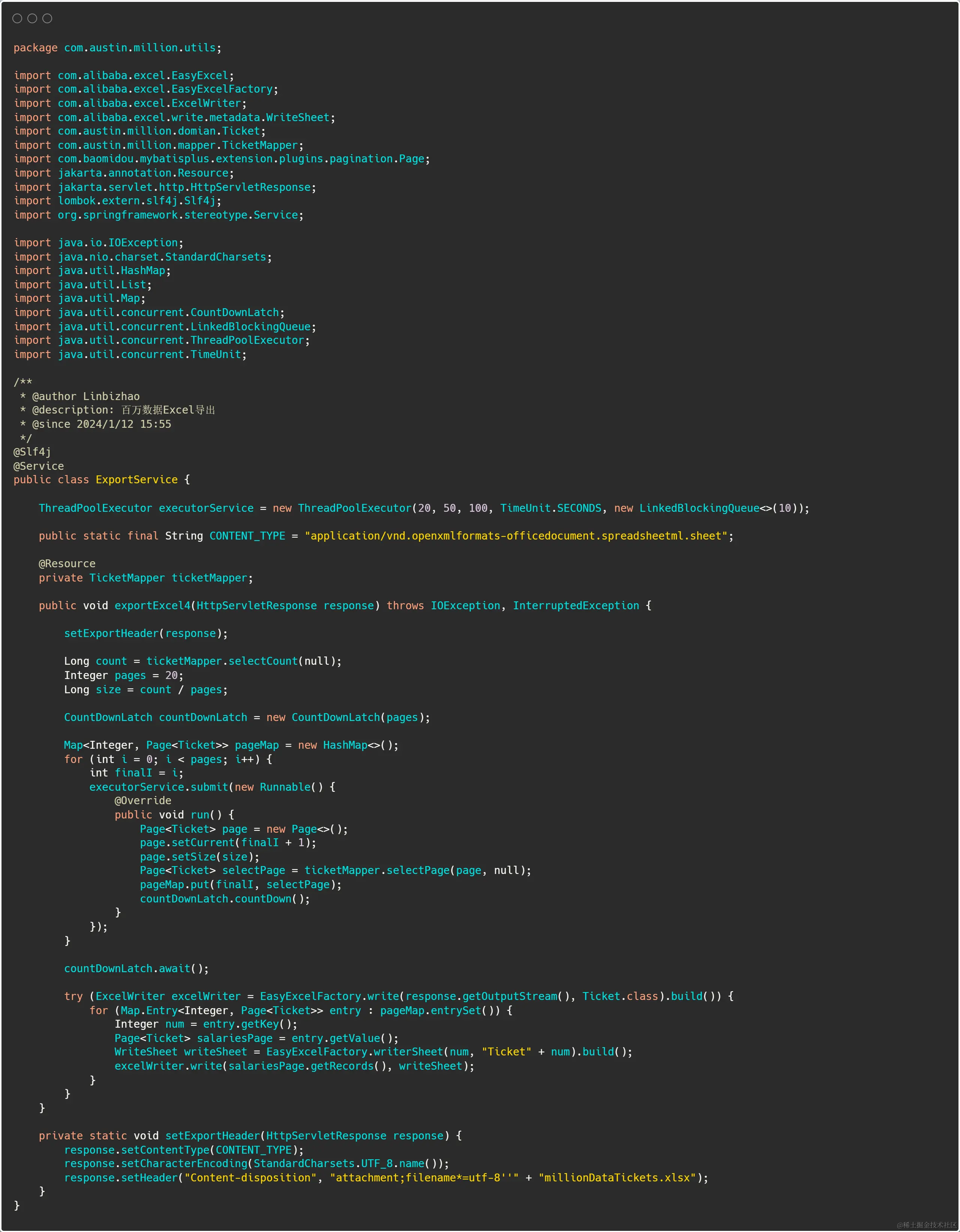Click the countDownLatch.await() statement

[136, 968]
